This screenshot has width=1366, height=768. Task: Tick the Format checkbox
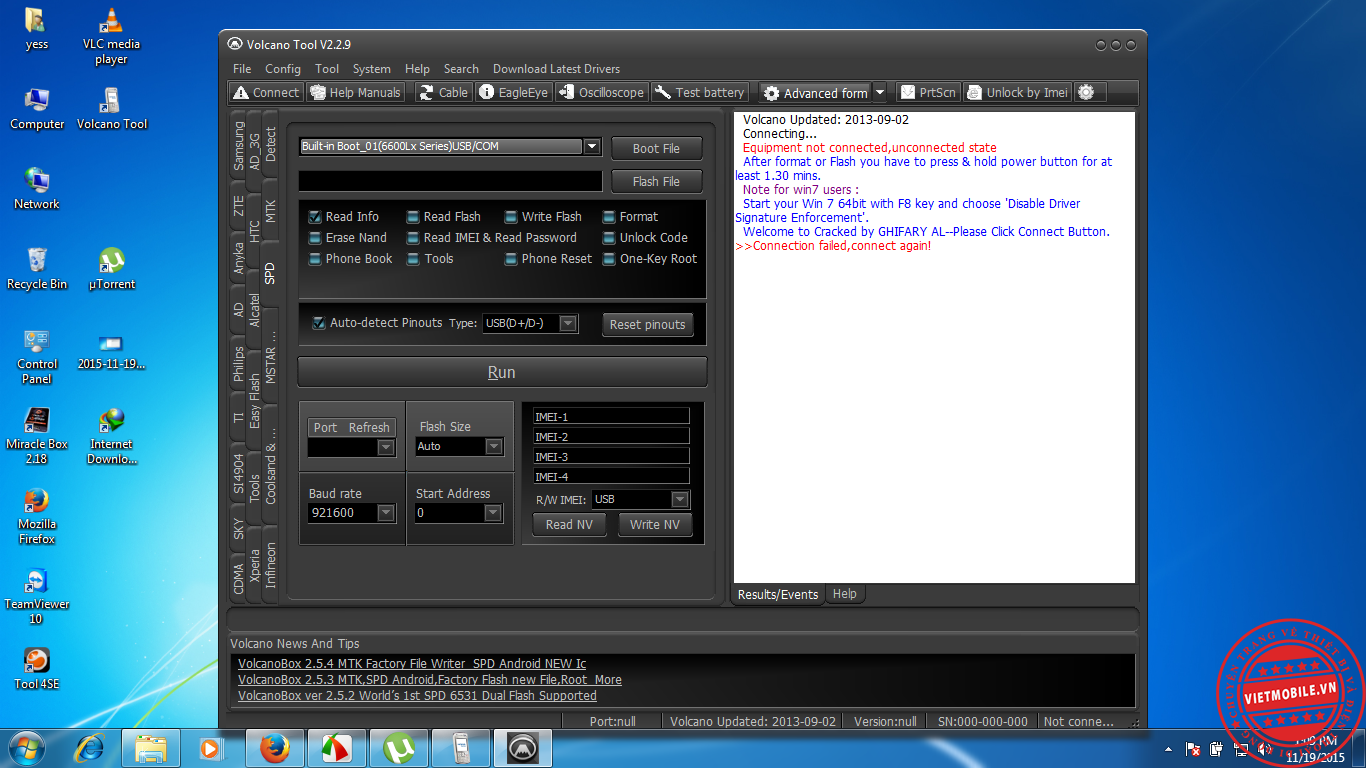click(x=609, y=216)
